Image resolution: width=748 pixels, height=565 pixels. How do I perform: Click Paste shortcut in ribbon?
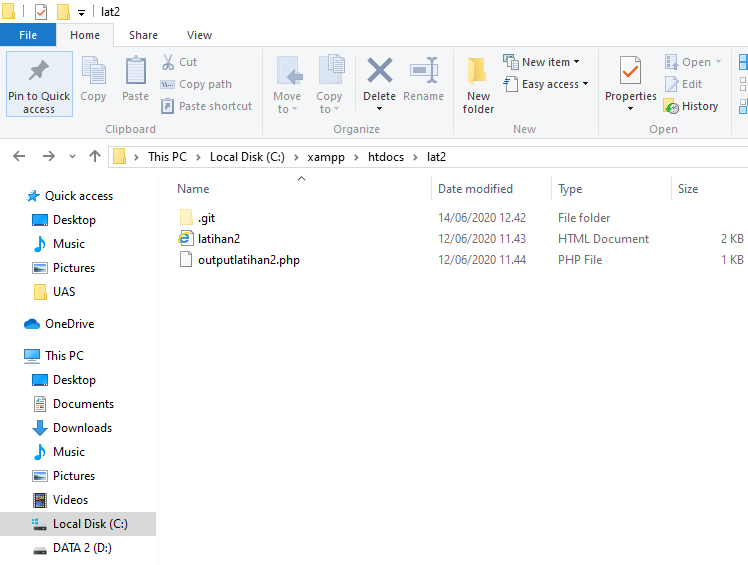coord(206,106)
